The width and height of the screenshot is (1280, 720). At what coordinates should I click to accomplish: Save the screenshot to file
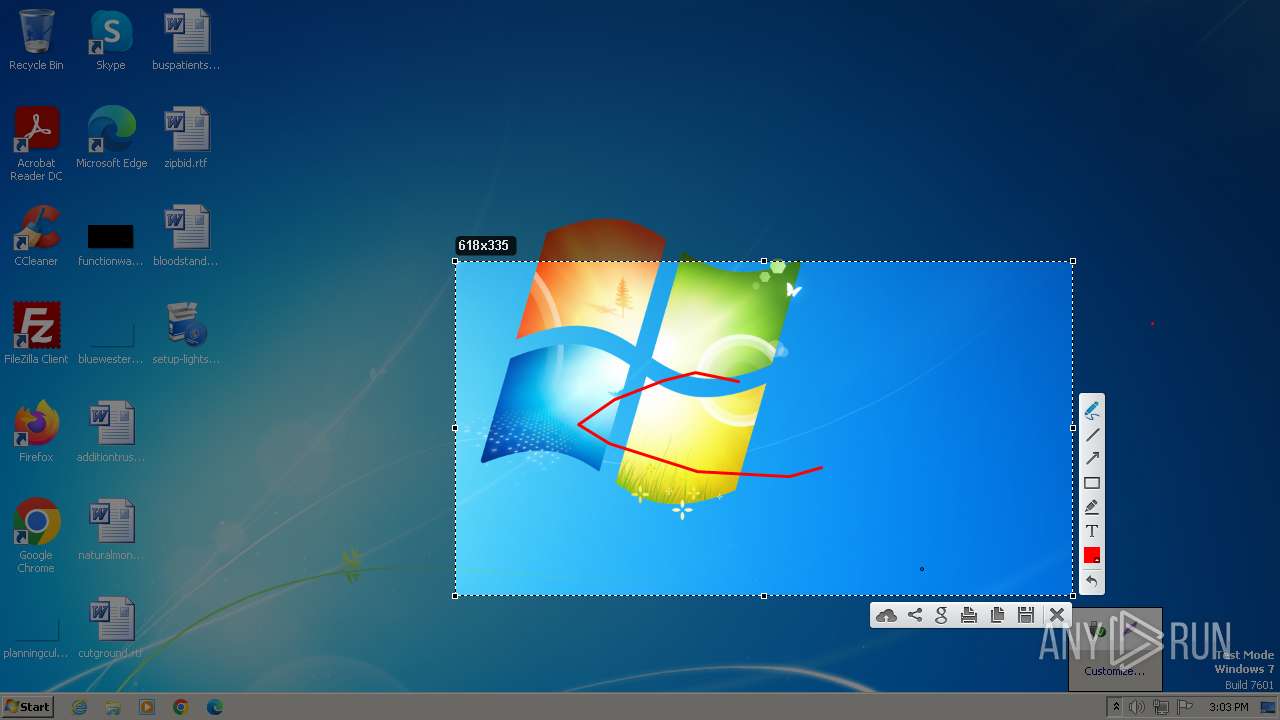[x=1025, y=615]
